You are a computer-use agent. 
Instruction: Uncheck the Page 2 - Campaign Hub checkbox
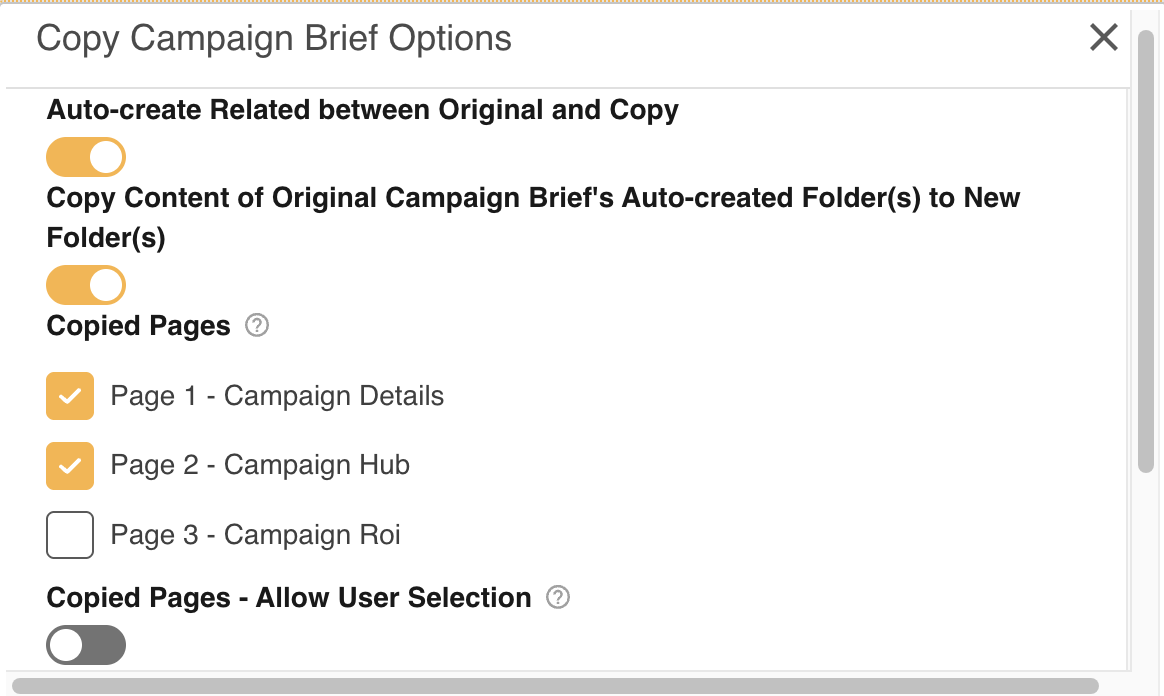70,466
